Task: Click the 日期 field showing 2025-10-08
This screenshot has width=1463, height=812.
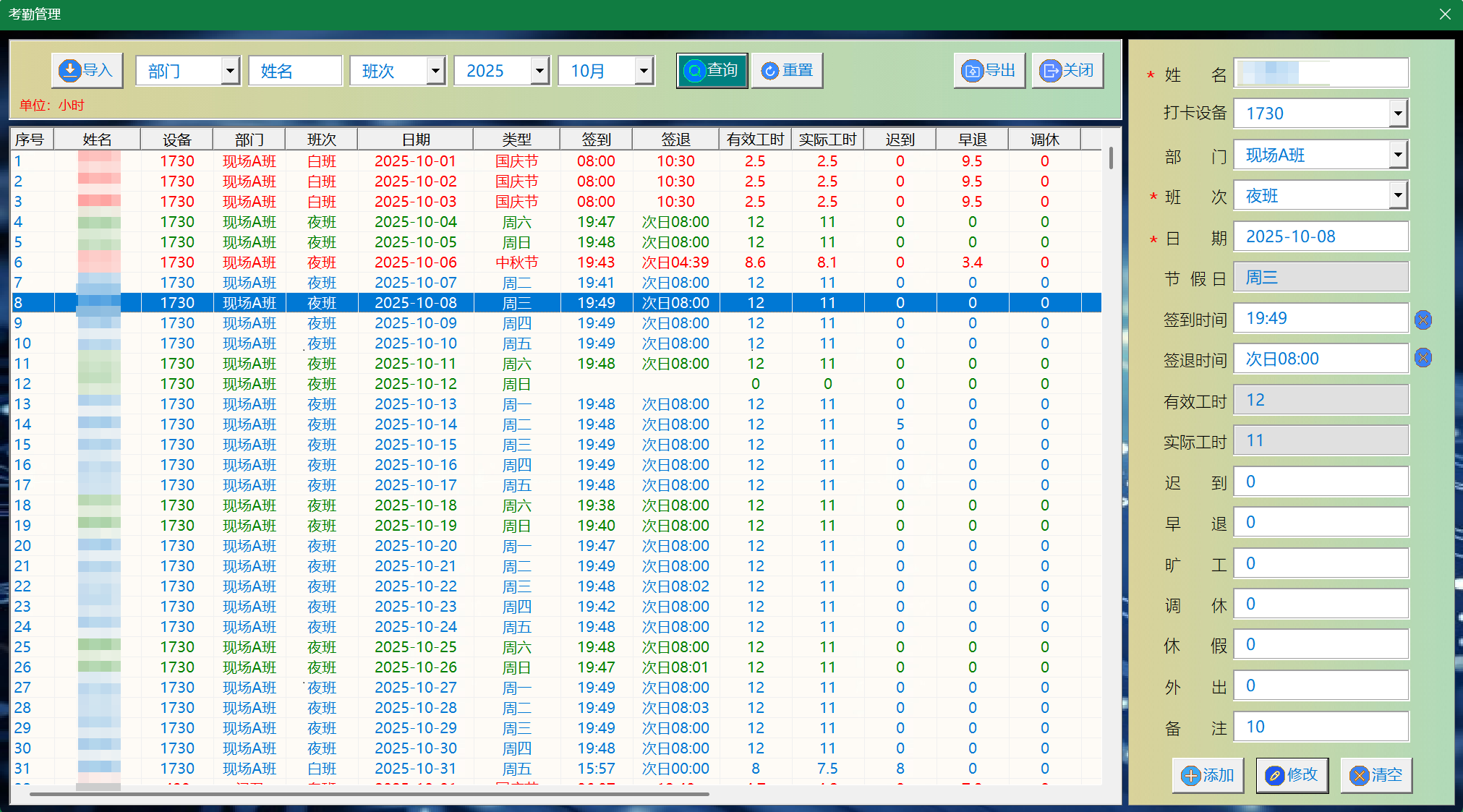Action: coord(1321,236)
